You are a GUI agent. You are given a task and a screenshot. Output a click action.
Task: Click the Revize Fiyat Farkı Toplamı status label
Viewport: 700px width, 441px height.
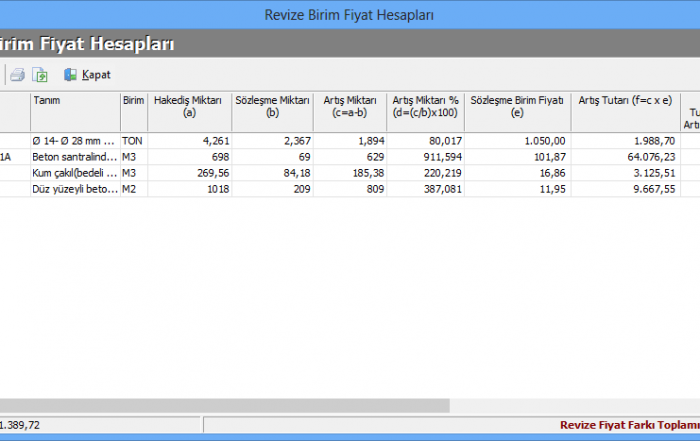(628, 425)
